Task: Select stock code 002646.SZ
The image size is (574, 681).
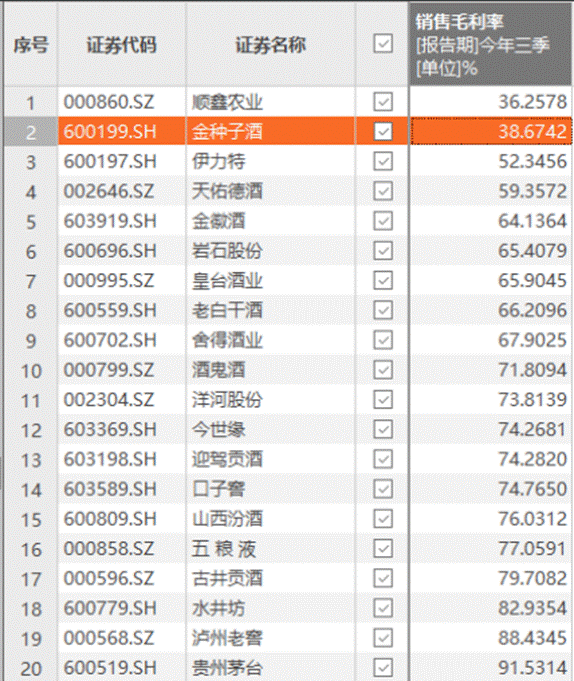Action: pos(109,191)
